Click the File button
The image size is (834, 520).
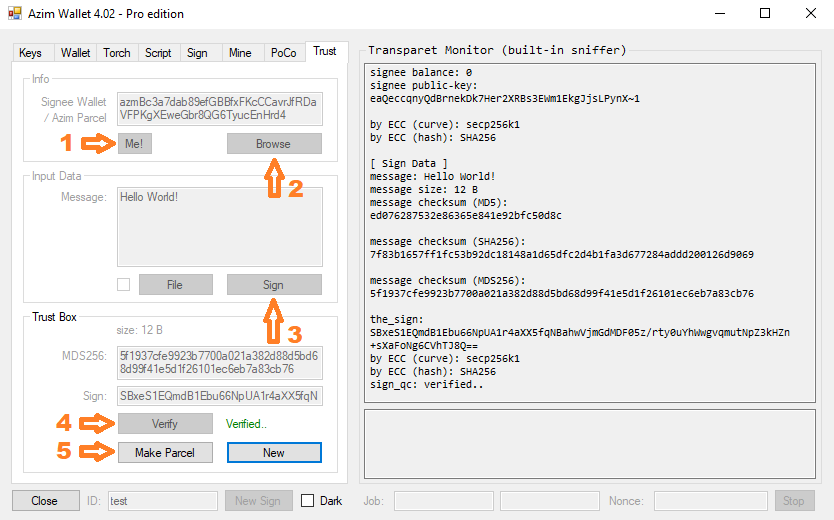pos(176,284)
